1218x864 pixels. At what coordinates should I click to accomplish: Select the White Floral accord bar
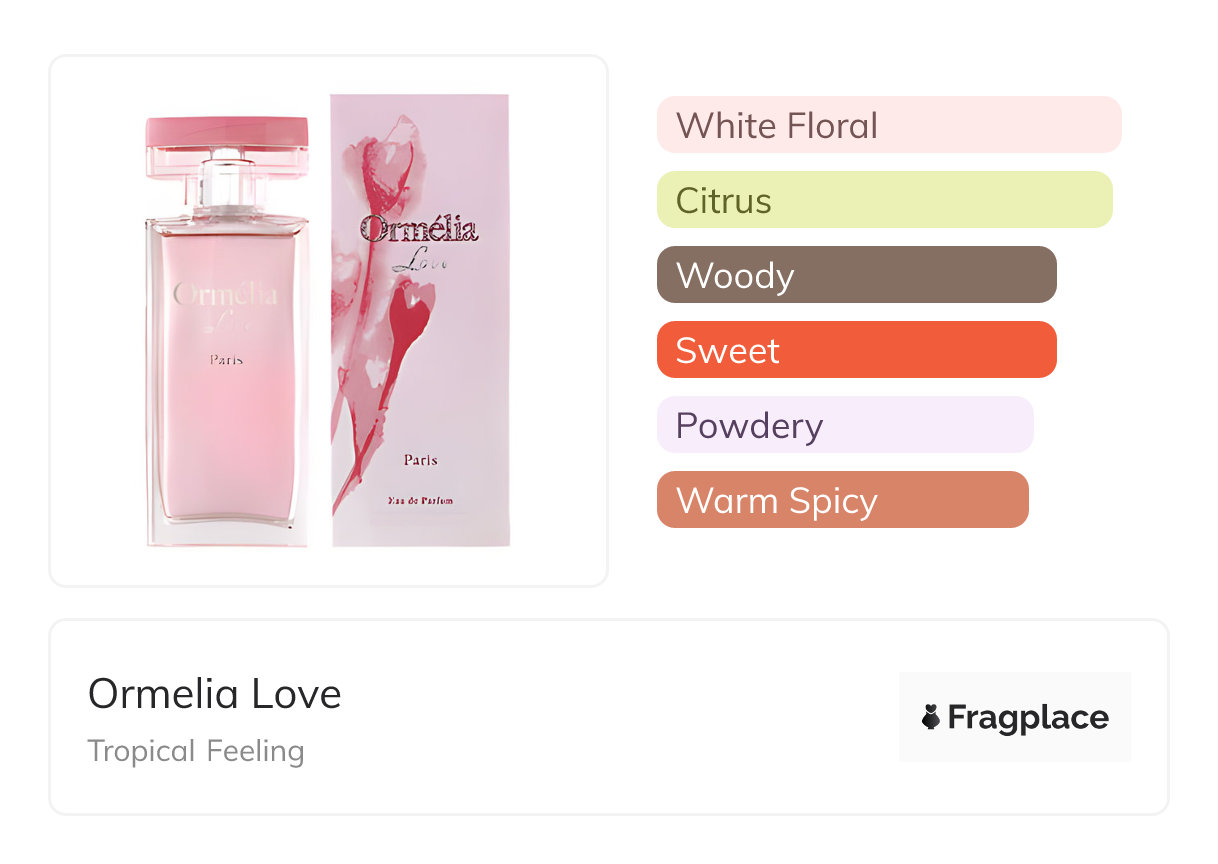[889, 125]
